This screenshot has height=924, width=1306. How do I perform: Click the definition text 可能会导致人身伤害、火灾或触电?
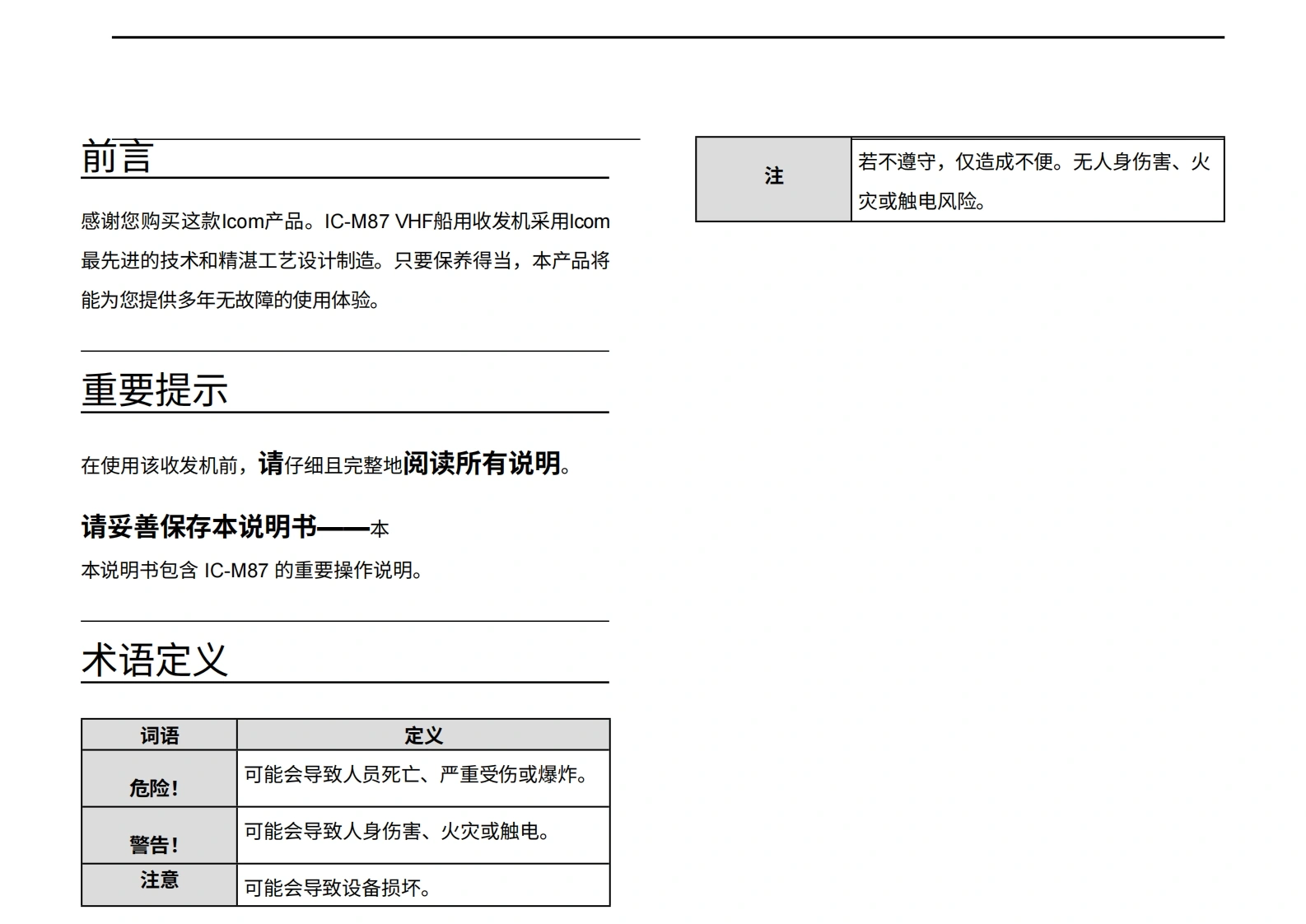397,832
